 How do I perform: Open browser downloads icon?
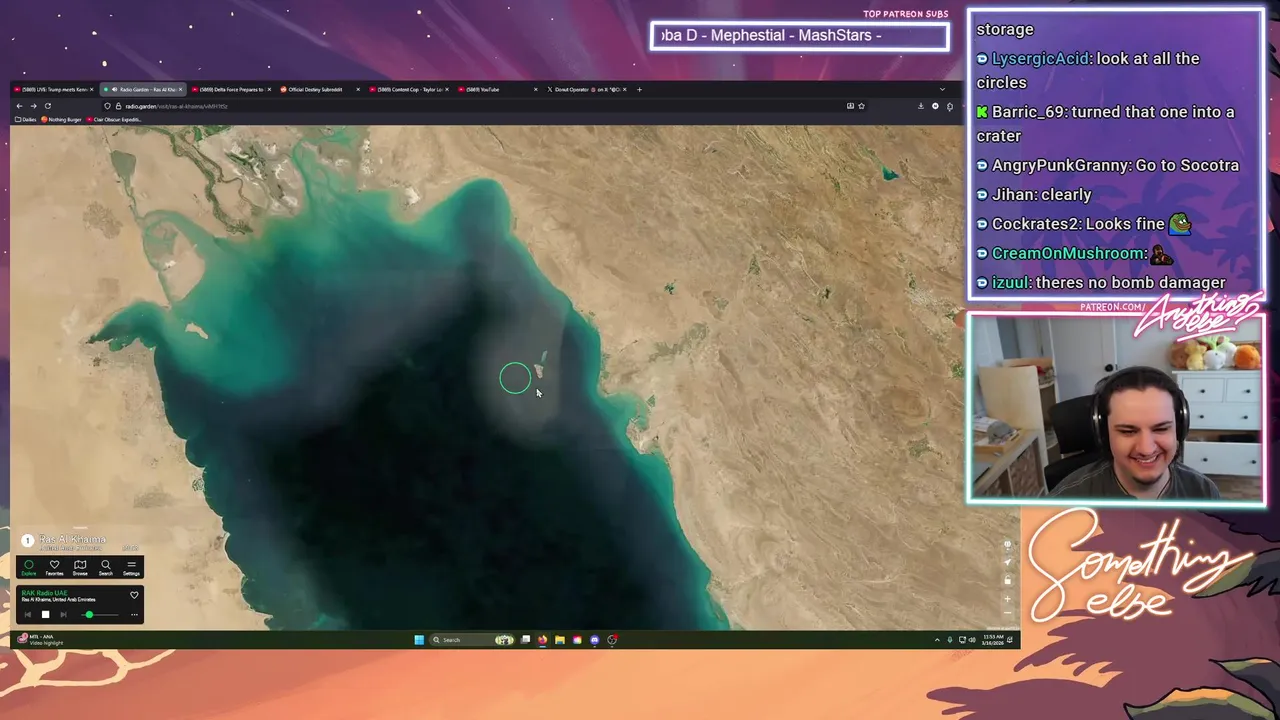[x=921, y=106]
